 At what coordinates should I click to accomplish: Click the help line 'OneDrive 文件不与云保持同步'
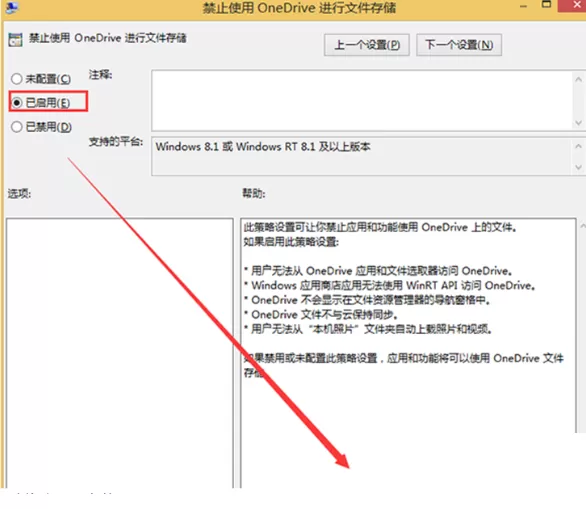(x=321, y=315)
